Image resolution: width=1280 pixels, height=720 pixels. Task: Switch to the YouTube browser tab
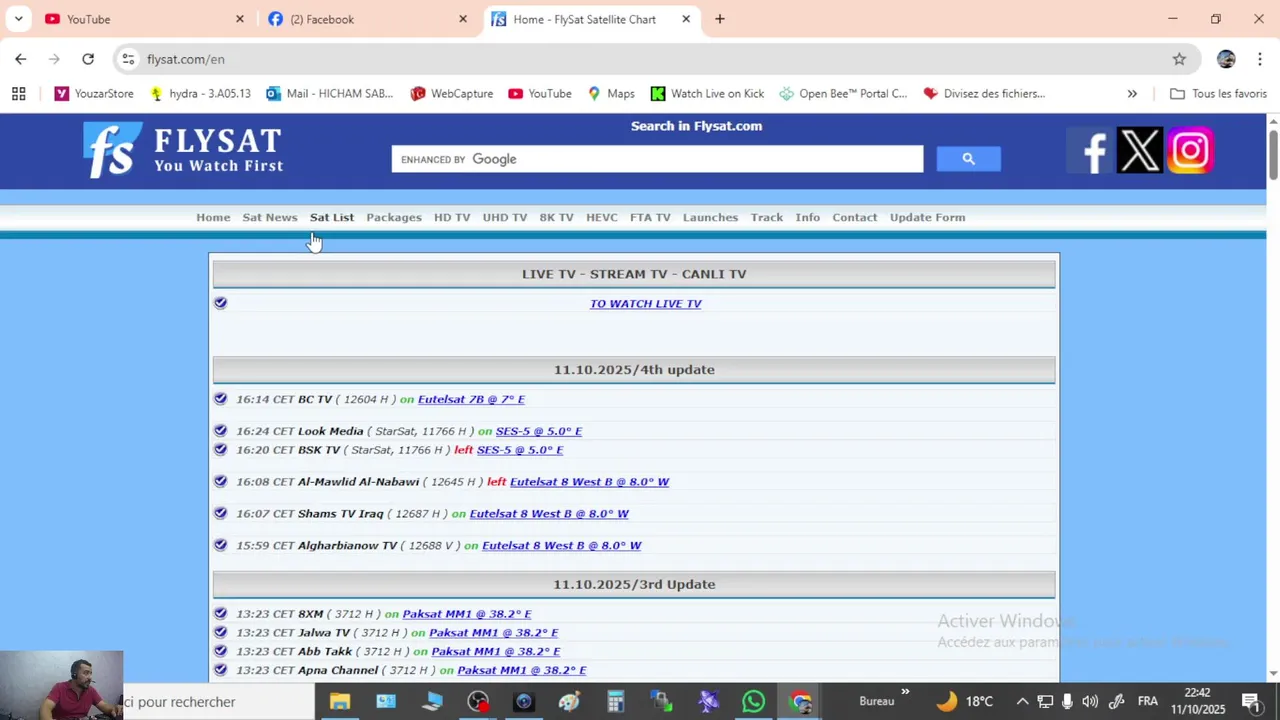[x=141, y=19]
